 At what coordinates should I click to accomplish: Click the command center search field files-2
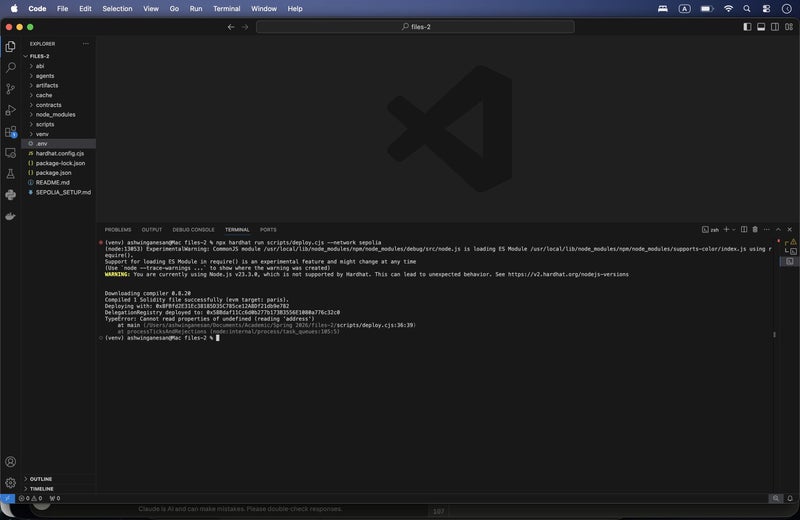tap(415, 27)
